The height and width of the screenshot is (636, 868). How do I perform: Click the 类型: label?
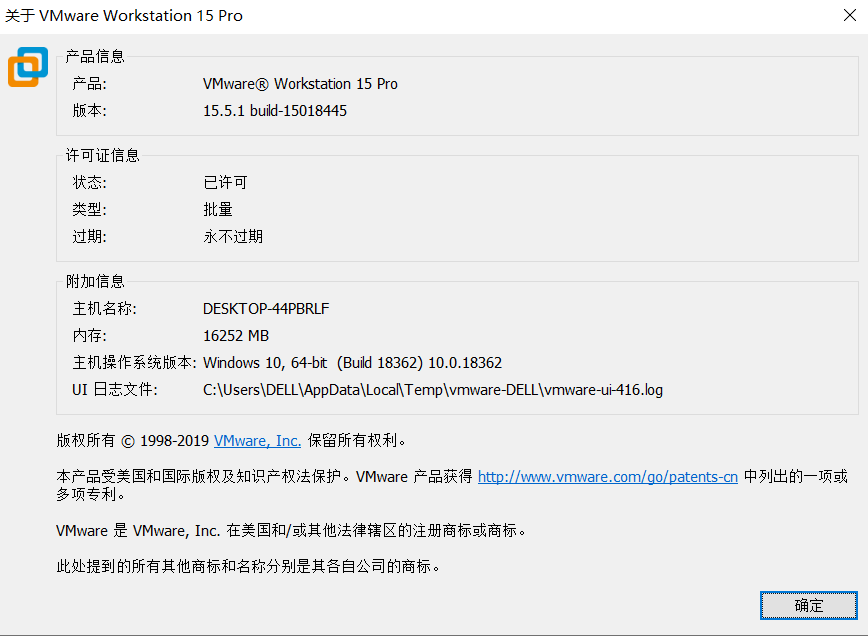coord(89,209)
